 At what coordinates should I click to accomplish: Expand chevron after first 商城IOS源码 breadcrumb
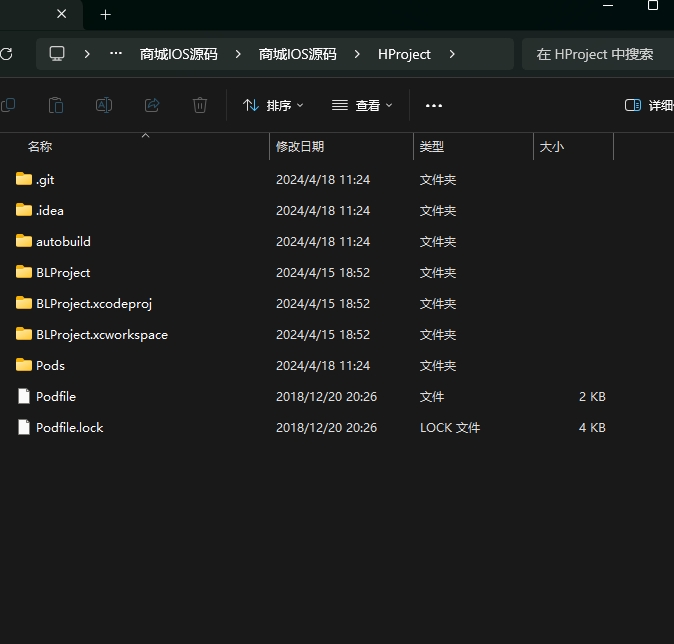coord(238,54)
